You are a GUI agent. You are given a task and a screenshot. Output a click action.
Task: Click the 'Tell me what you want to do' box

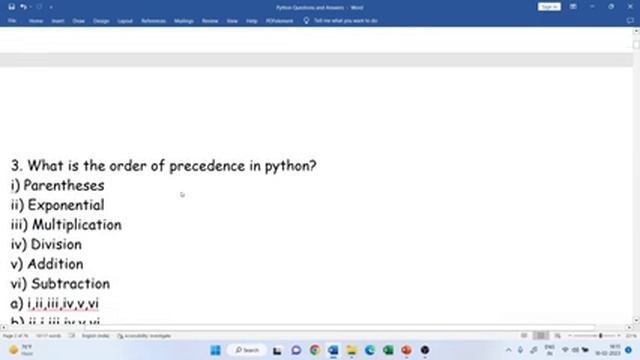pos(346,21)
